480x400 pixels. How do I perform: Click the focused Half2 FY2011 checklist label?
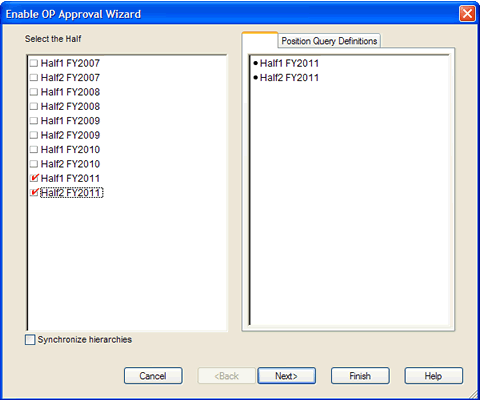coord(72,192)
